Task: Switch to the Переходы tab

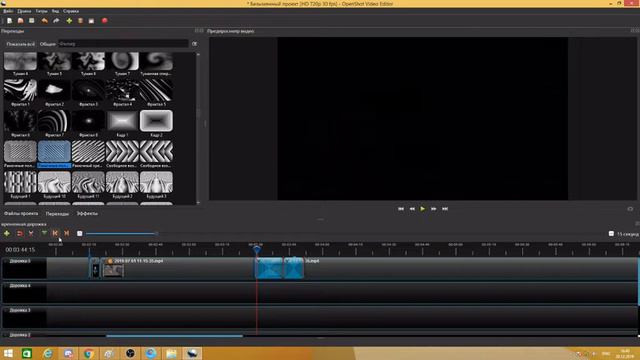Action: point(57,213)
